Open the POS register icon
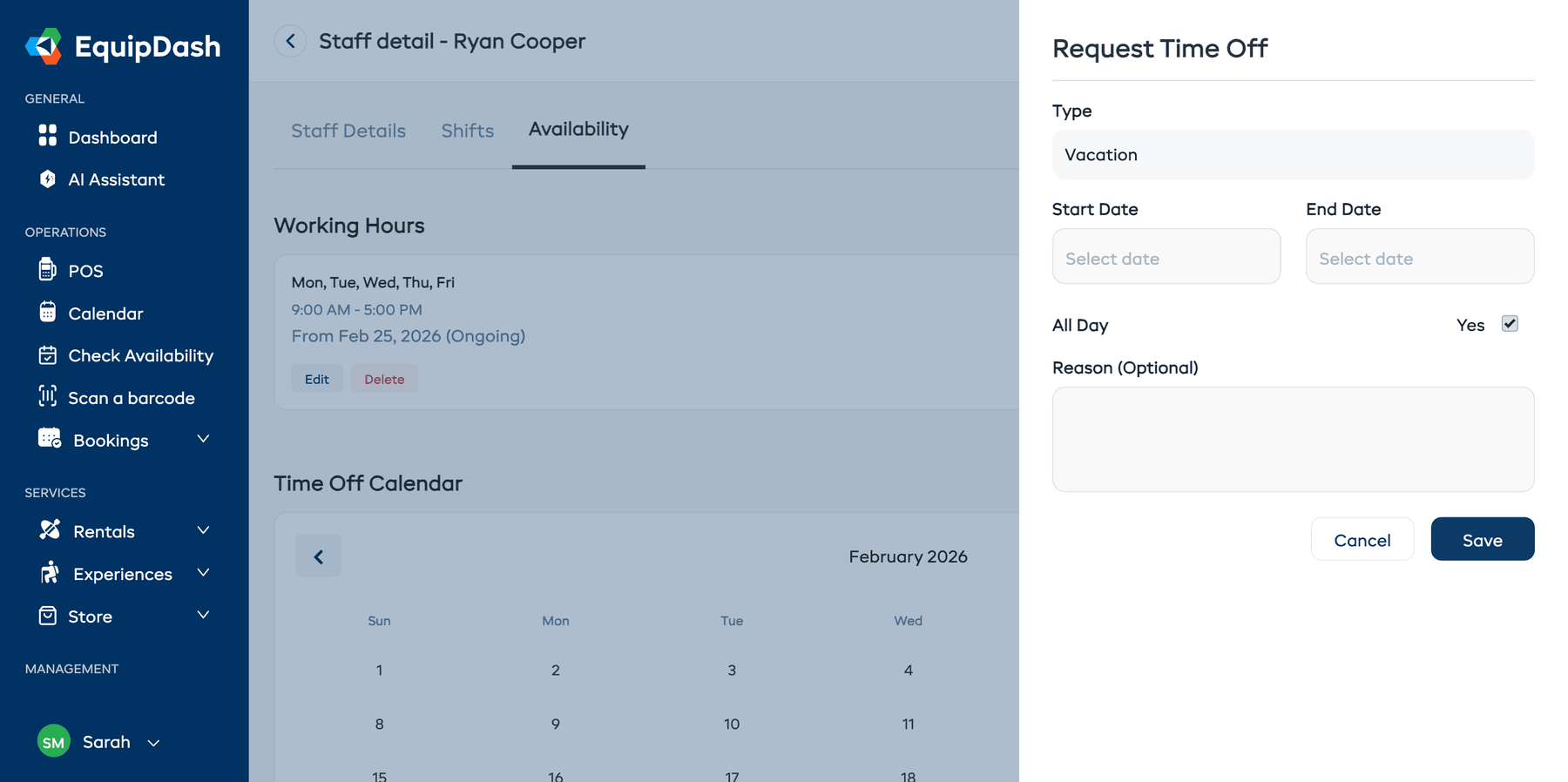1568x782 pixels. (x=48, y=270)
